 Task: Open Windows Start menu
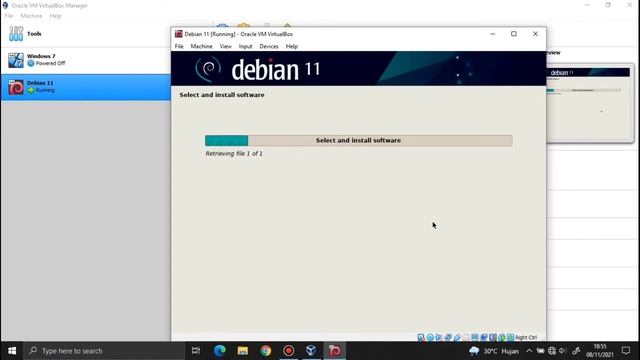coord(12,351)
